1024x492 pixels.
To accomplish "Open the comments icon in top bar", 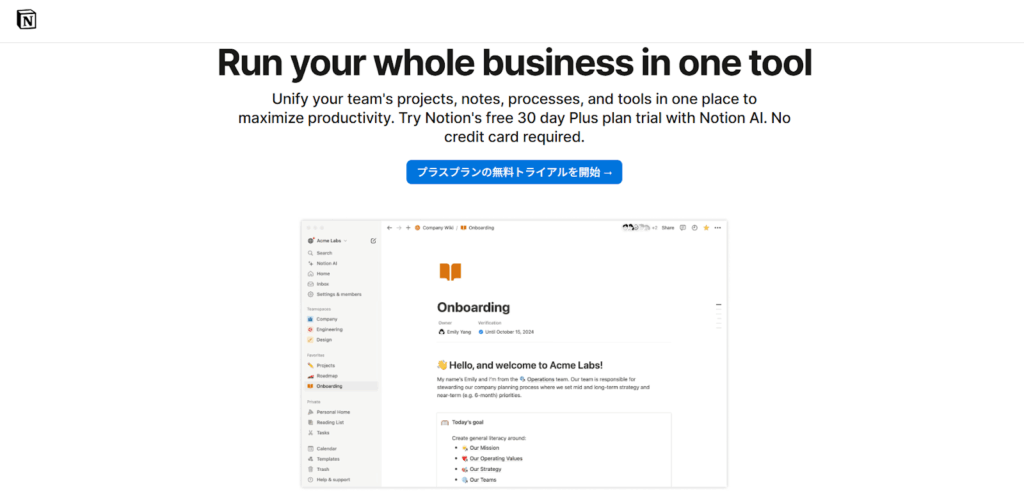I will point(683,228).
